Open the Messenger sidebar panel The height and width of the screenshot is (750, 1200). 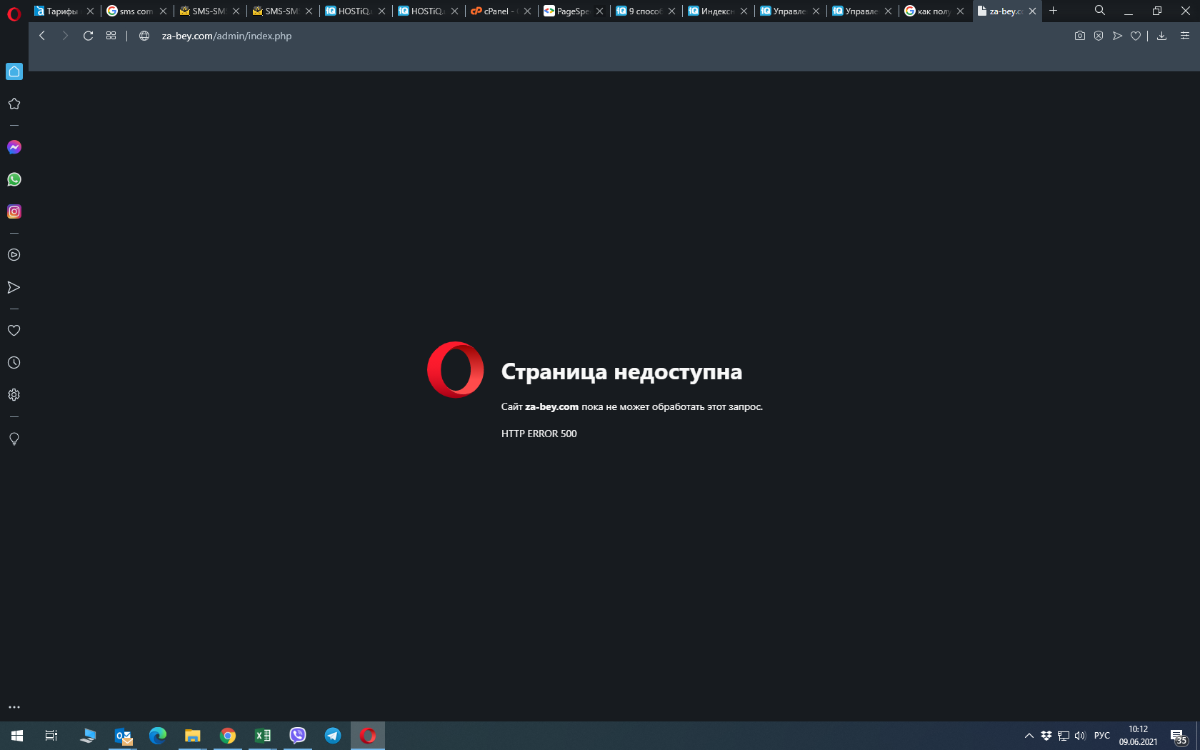click(x=14, y=147)
